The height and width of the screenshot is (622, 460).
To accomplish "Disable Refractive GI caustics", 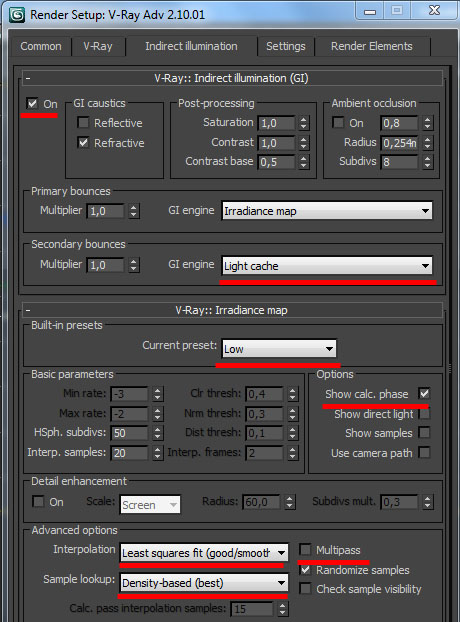I will tap(83, 142).
